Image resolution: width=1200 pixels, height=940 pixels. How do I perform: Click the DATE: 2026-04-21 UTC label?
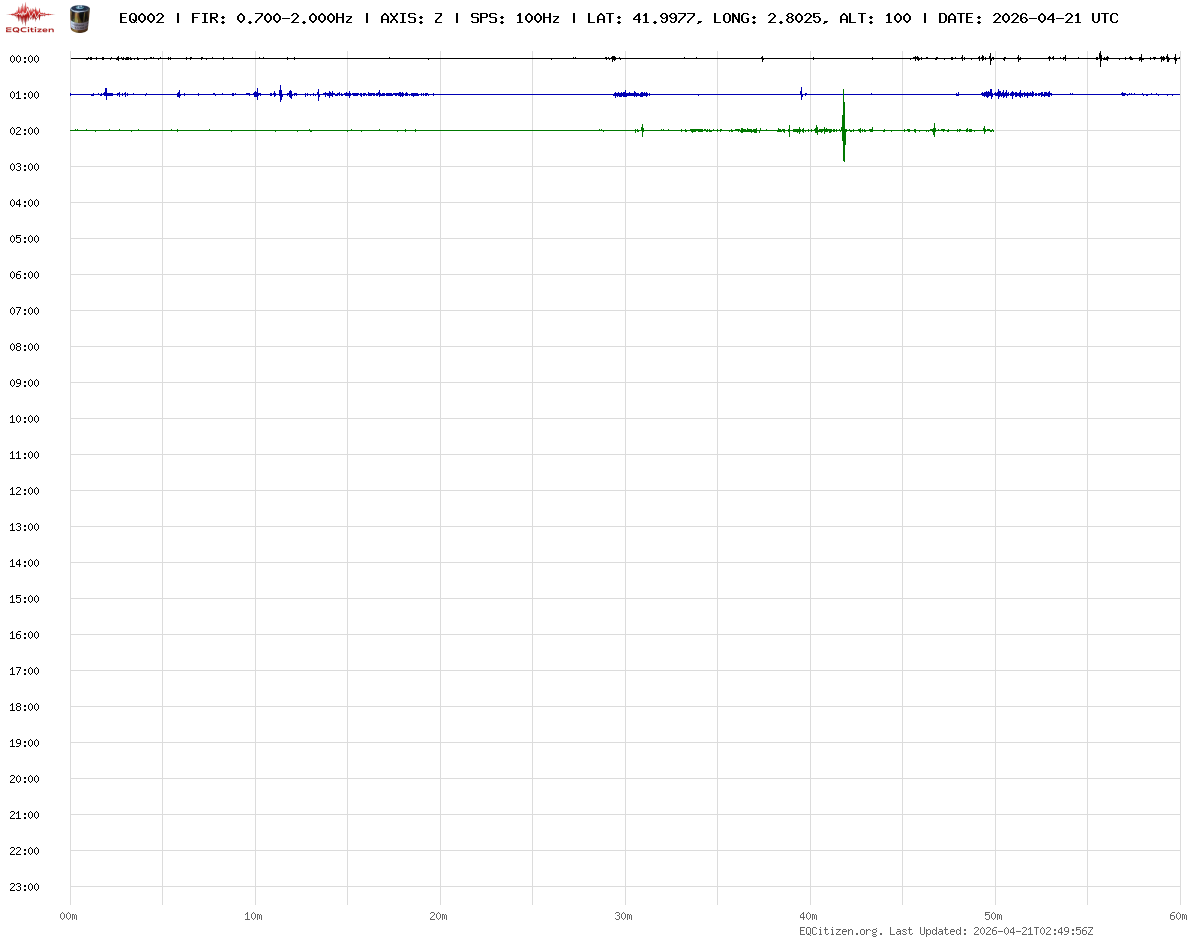1028,18
